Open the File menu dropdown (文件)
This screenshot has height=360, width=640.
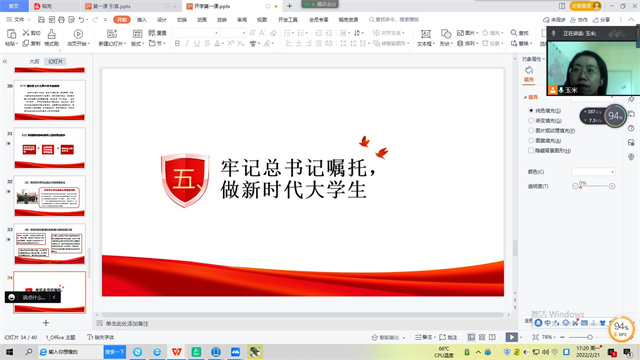18,20
